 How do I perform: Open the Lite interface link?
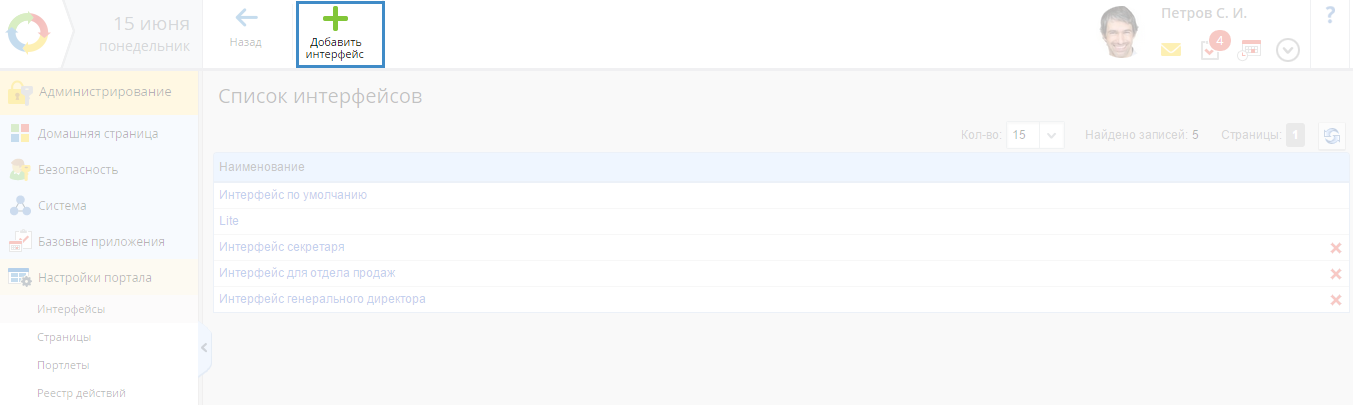[x=229, y=221]
